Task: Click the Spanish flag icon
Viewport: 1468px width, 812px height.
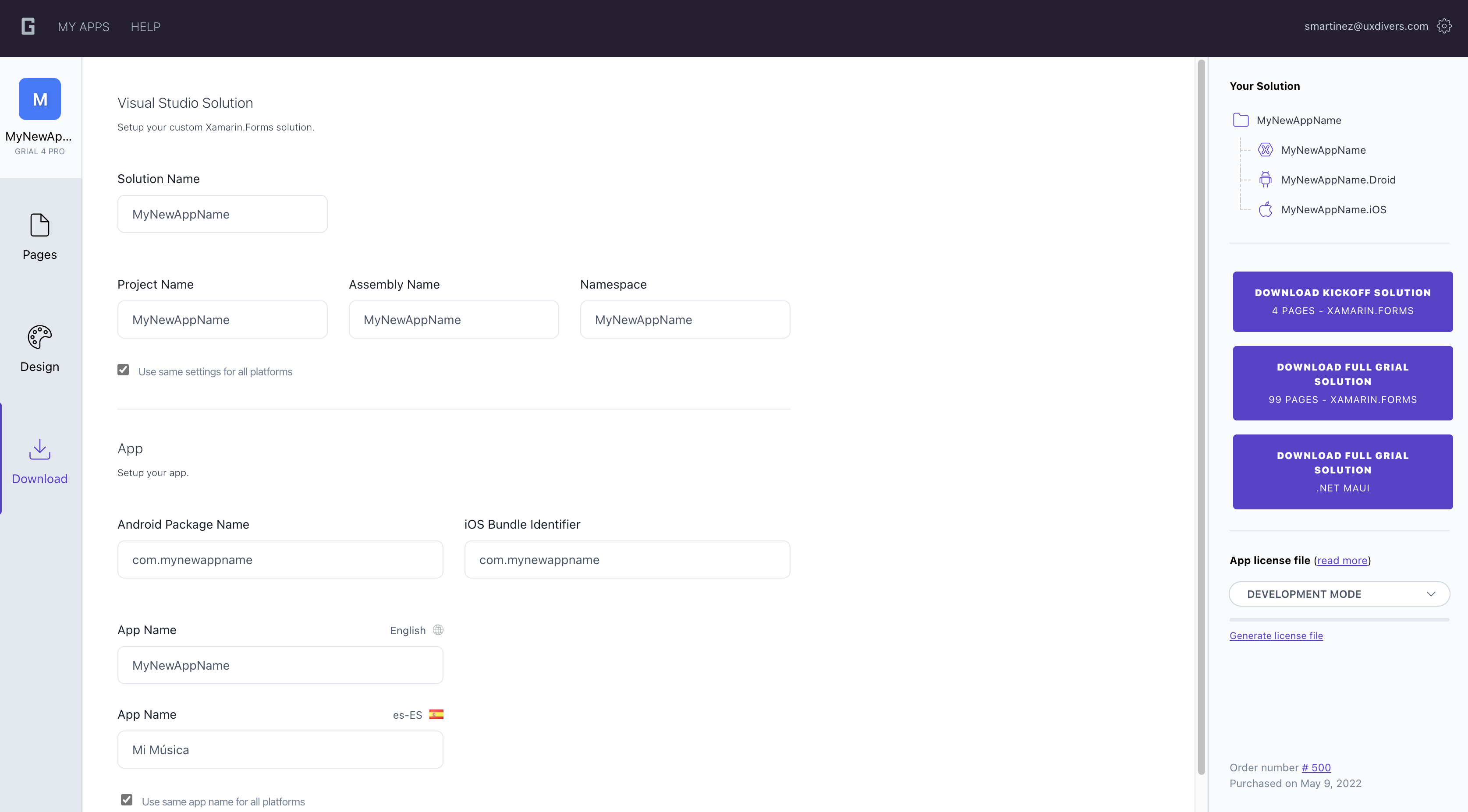Action: [436, 714]
